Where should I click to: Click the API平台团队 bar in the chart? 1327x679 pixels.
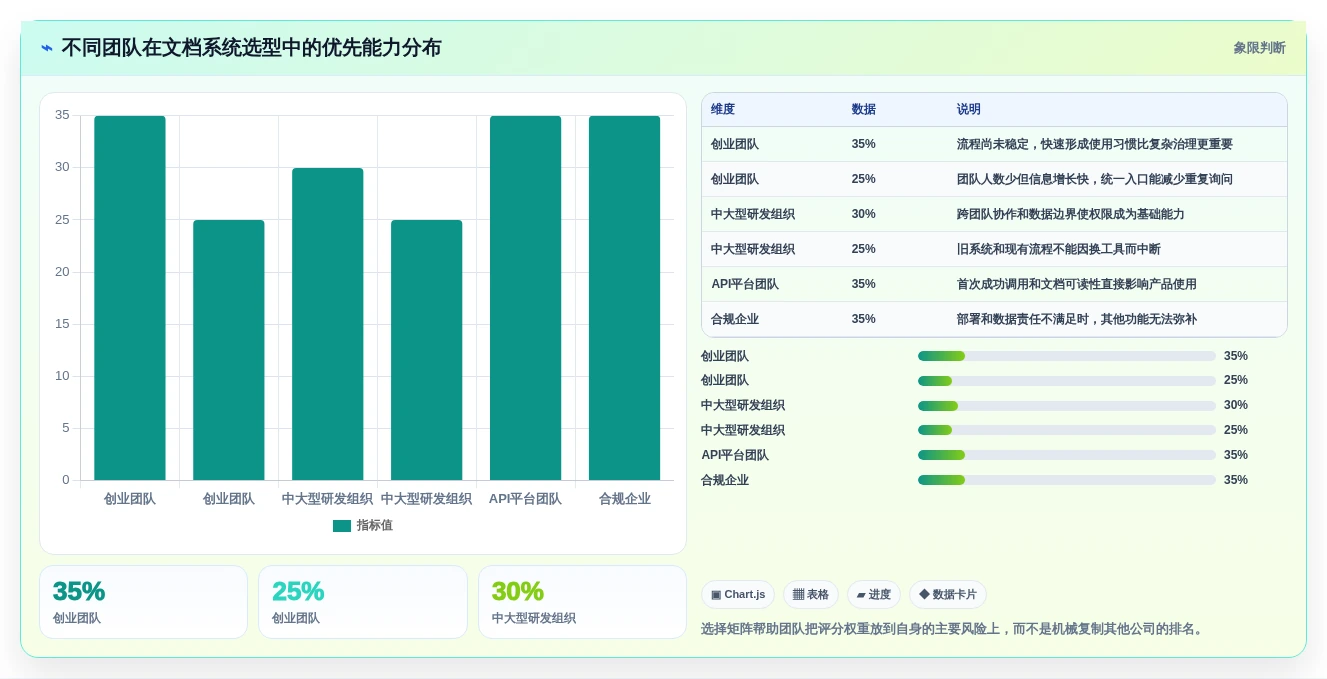pos(525,298)
